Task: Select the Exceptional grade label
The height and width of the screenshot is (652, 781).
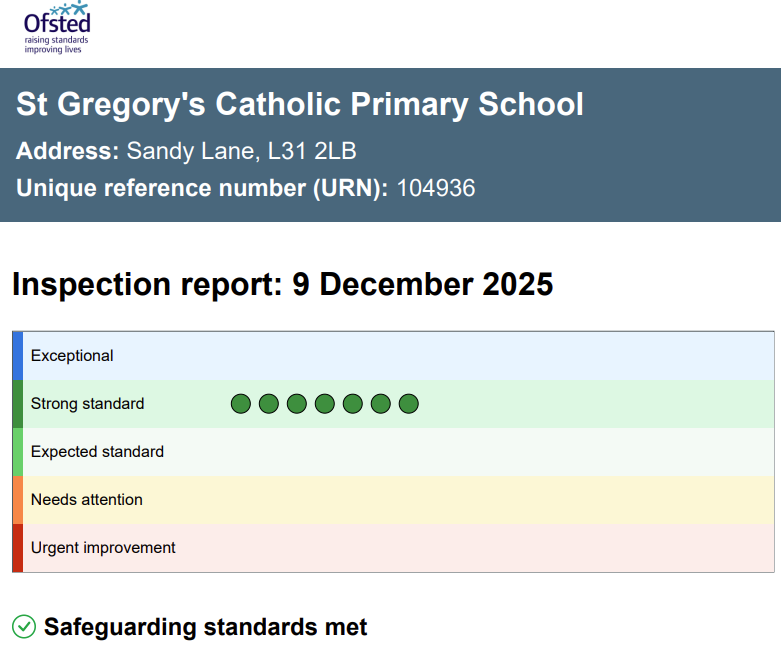Action: point(72,356)
